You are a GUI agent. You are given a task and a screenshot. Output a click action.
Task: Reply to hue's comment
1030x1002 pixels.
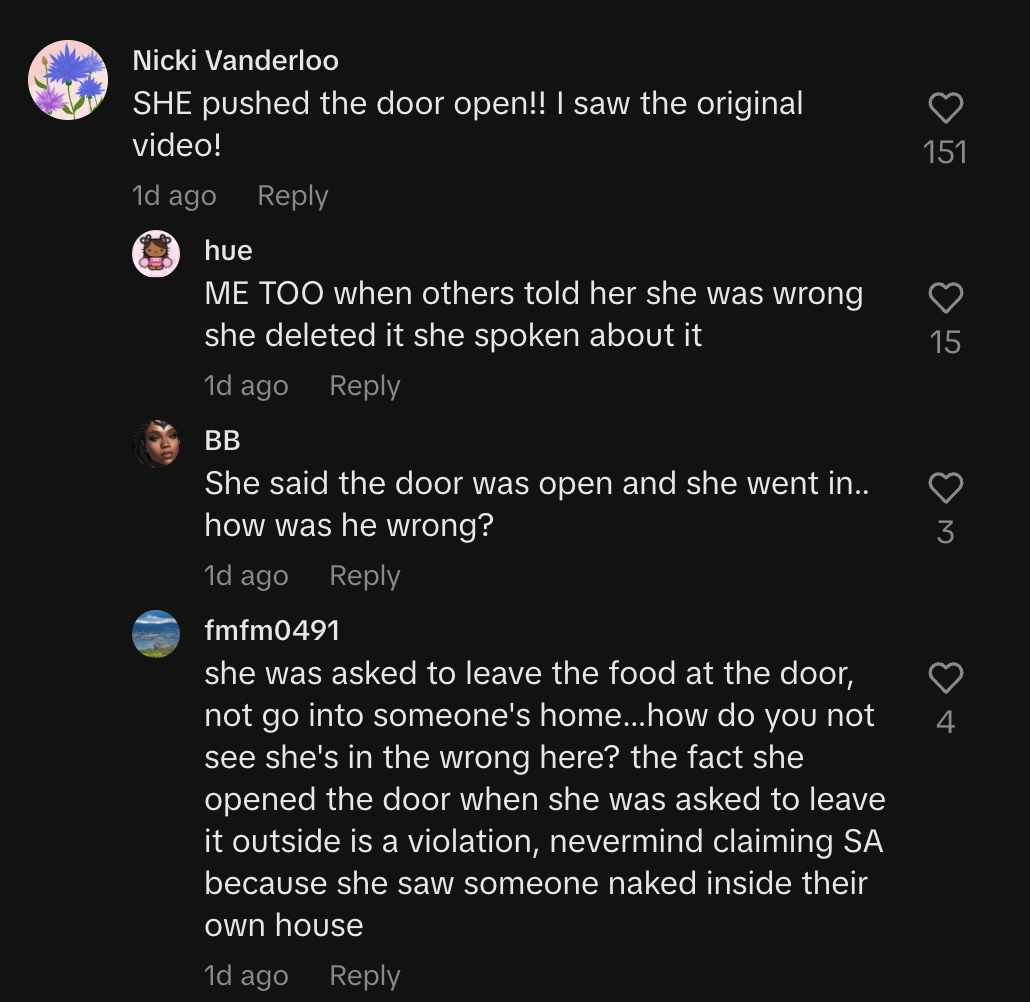click(364, 386)
